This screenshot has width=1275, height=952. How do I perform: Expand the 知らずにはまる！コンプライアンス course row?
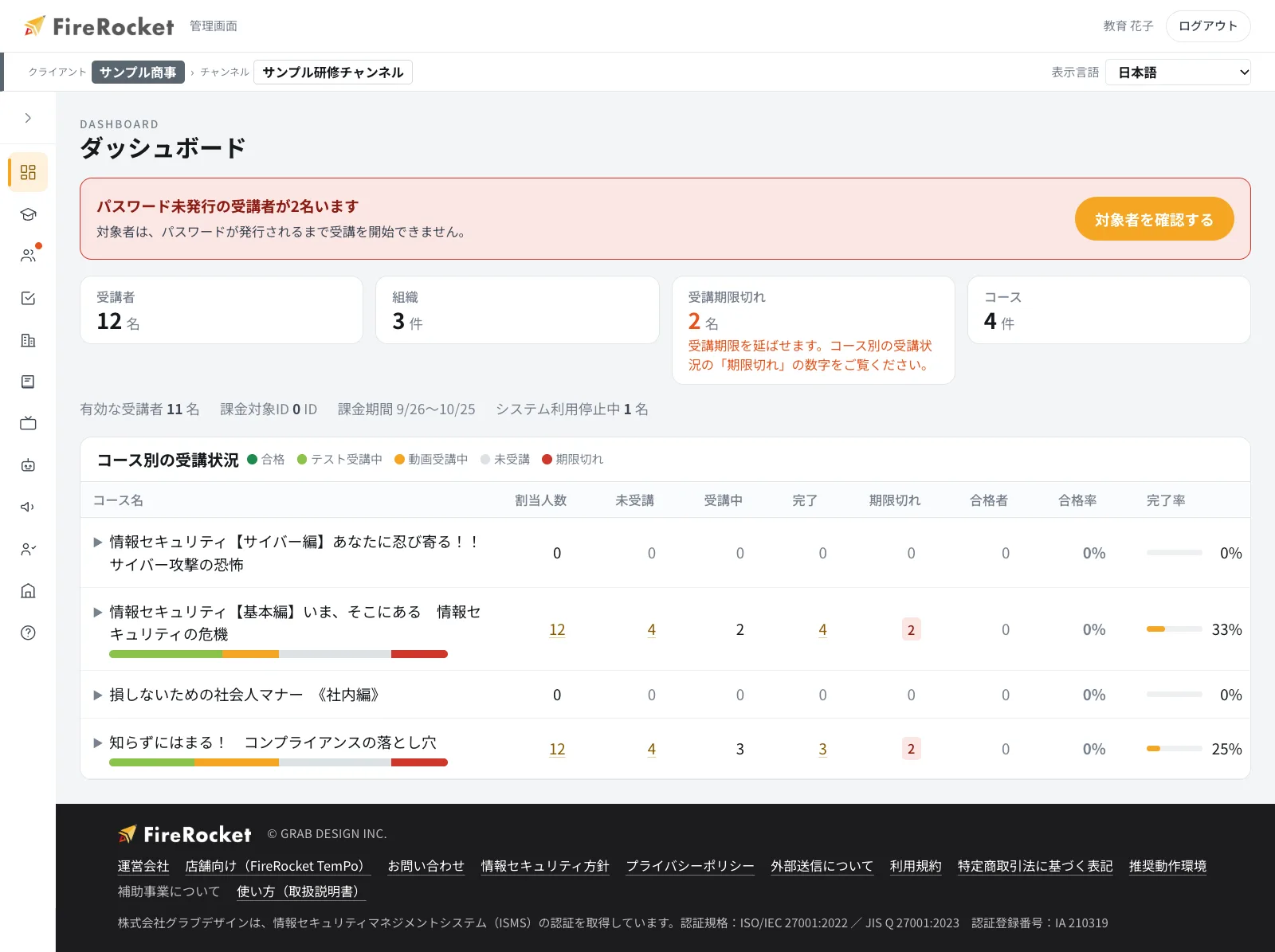tap(98, 743)
